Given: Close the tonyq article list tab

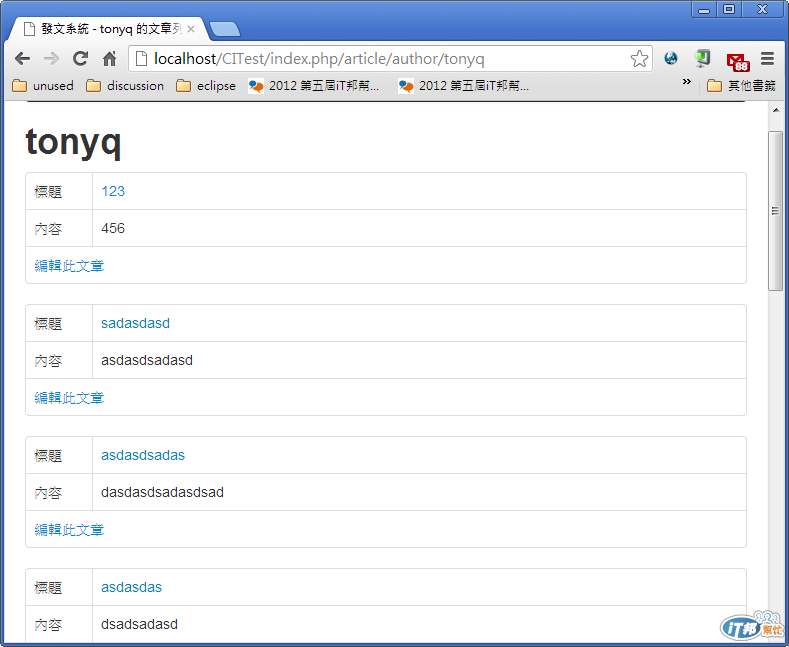Looking at the screenshot, I should pos(191,29).
